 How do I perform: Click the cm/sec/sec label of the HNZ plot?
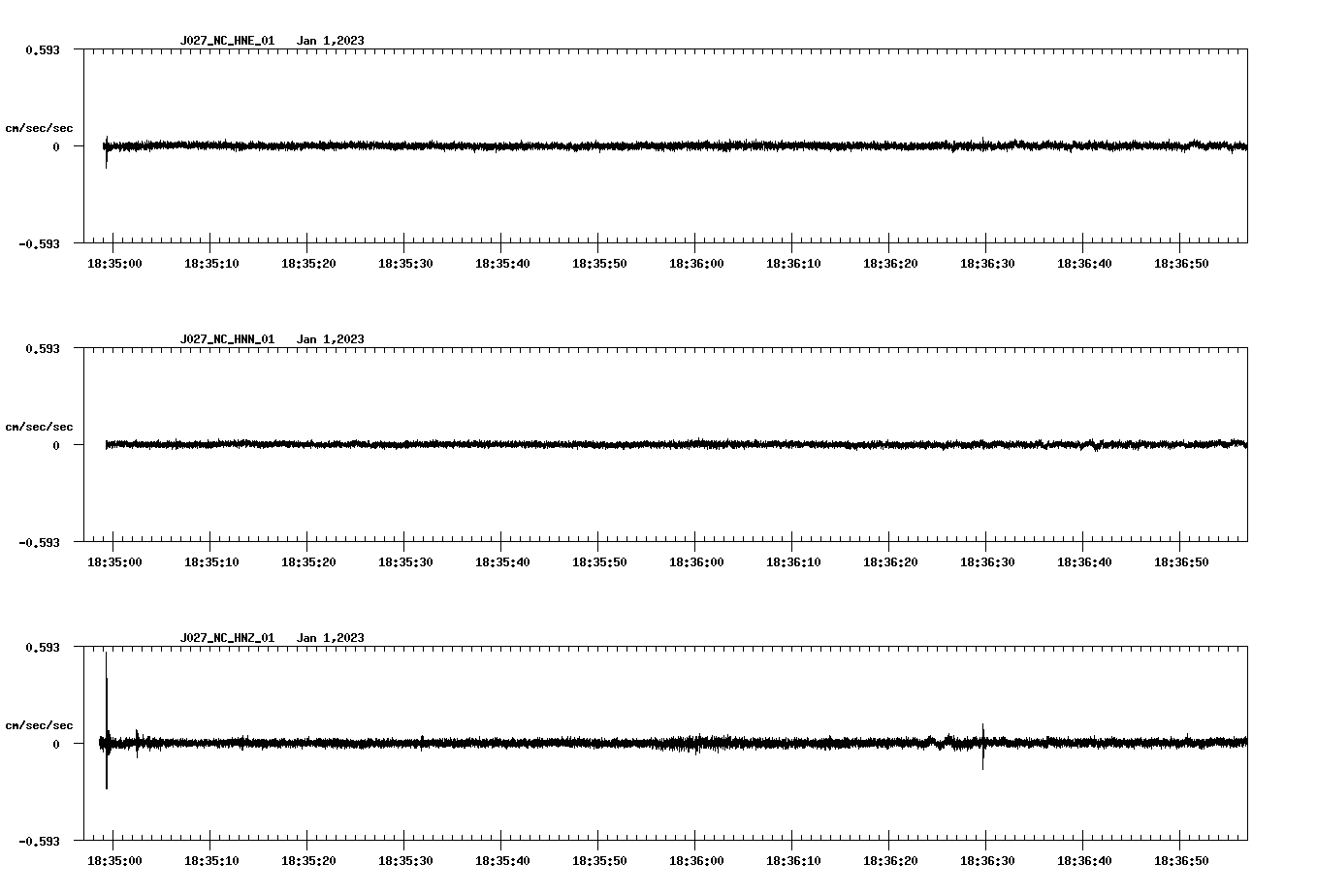(x=41, y=723)
